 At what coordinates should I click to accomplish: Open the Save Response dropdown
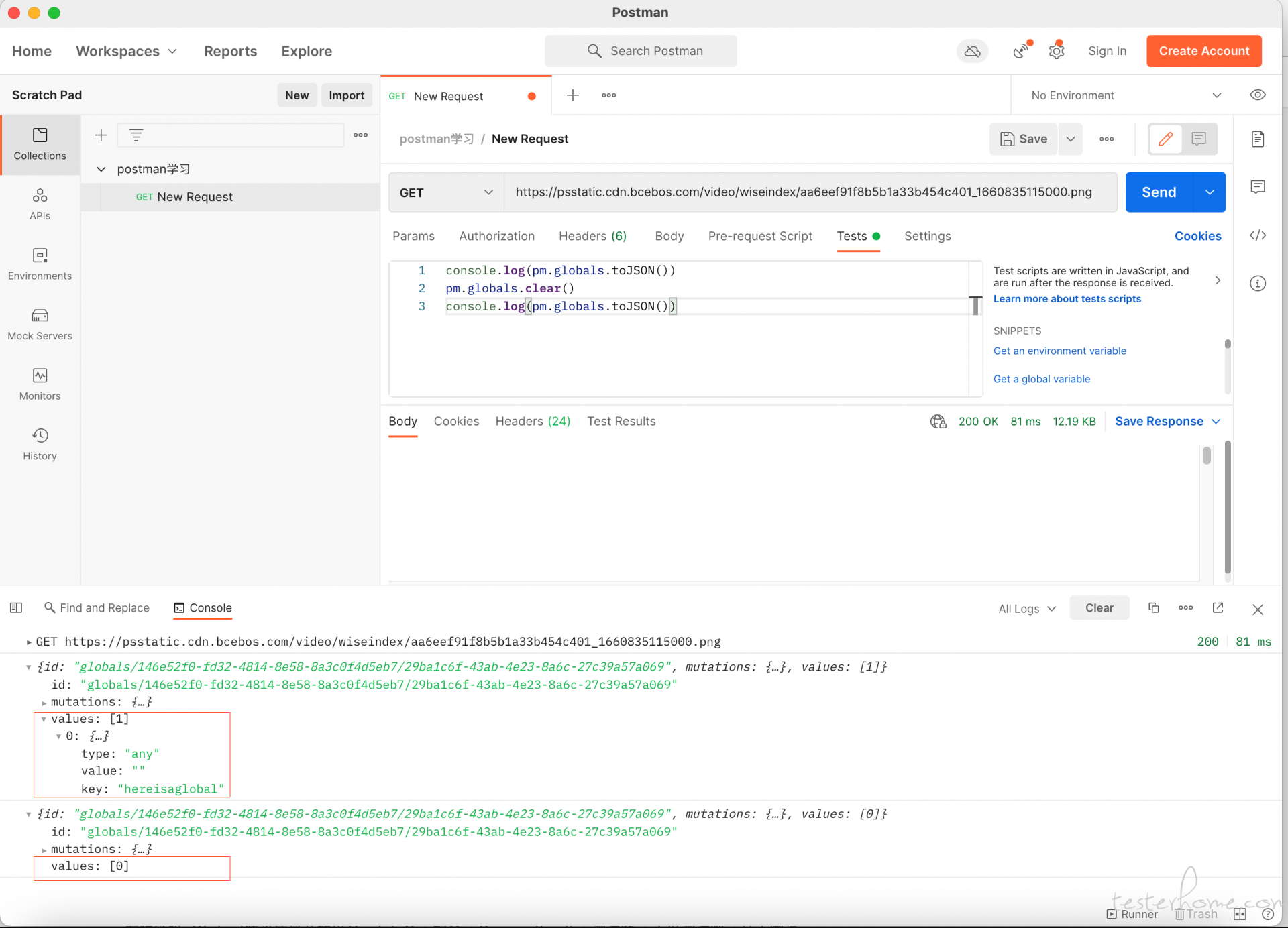1167,422
